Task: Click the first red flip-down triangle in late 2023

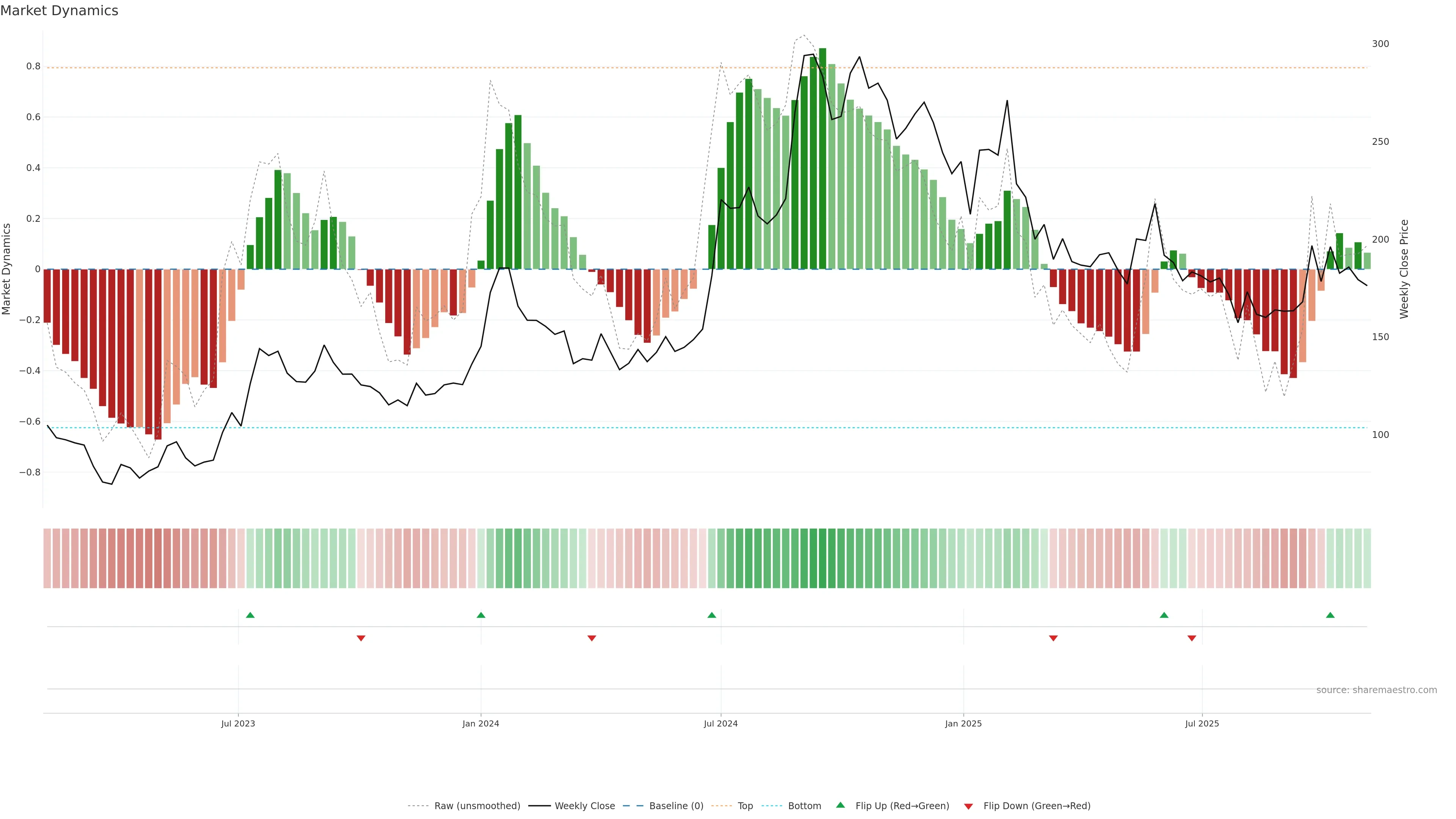Action: [361, 638]
